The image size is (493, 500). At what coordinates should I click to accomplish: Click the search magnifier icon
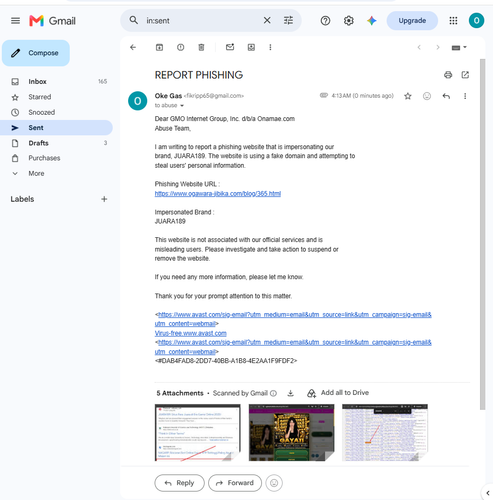[x=134, y=20]
